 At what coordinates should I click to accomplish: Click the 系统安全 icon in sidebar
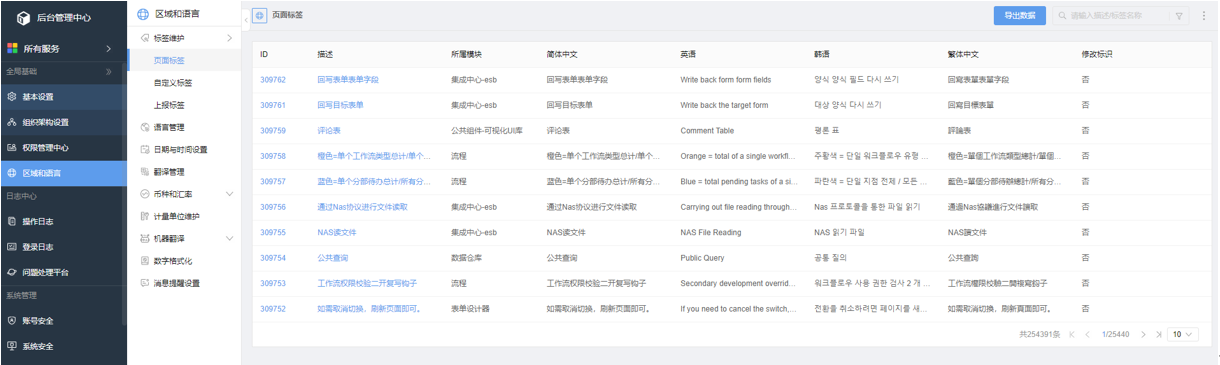coord(12,346)
